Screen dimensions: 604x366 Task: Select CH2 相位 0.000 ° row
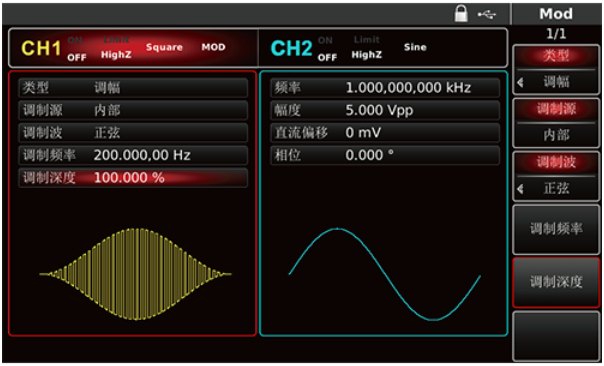(385, 155)
